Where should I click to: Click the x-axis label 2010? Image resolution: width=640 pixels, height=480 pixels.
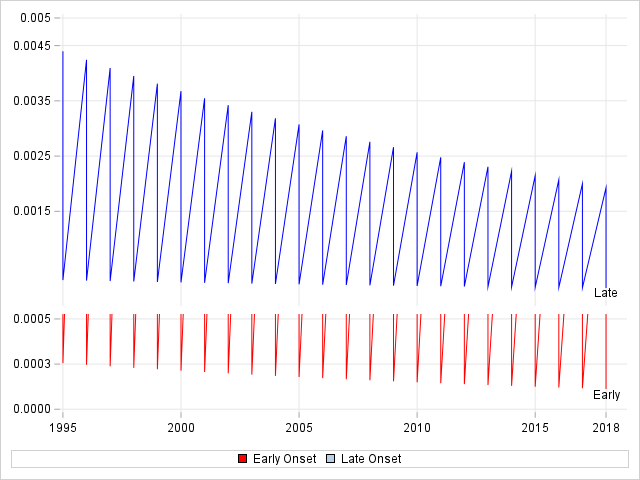pos(417,427)
